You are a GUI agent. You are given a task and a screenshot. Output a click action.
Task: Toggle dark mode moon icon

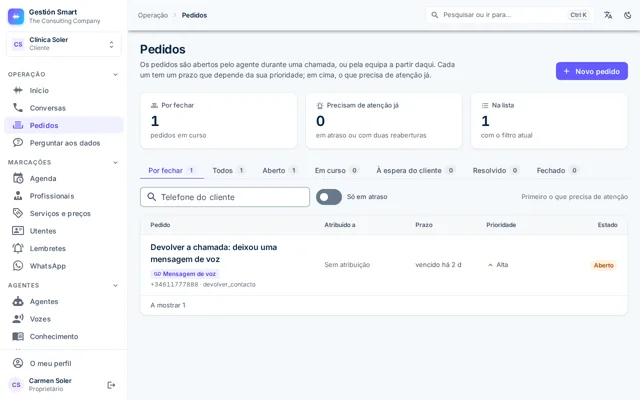628,15
